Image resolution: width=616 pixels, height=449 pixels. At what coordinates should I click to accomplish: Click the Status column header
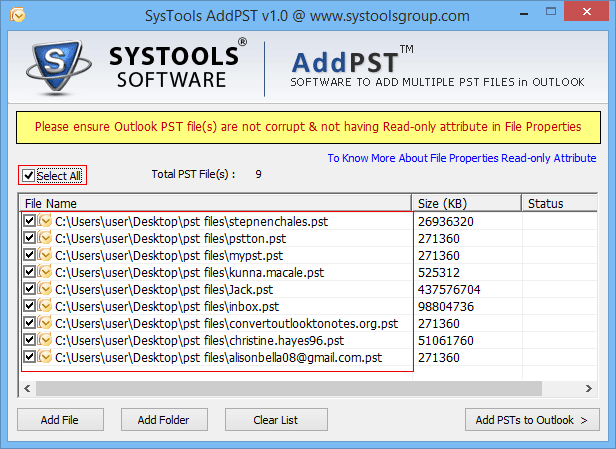[560, 203]
